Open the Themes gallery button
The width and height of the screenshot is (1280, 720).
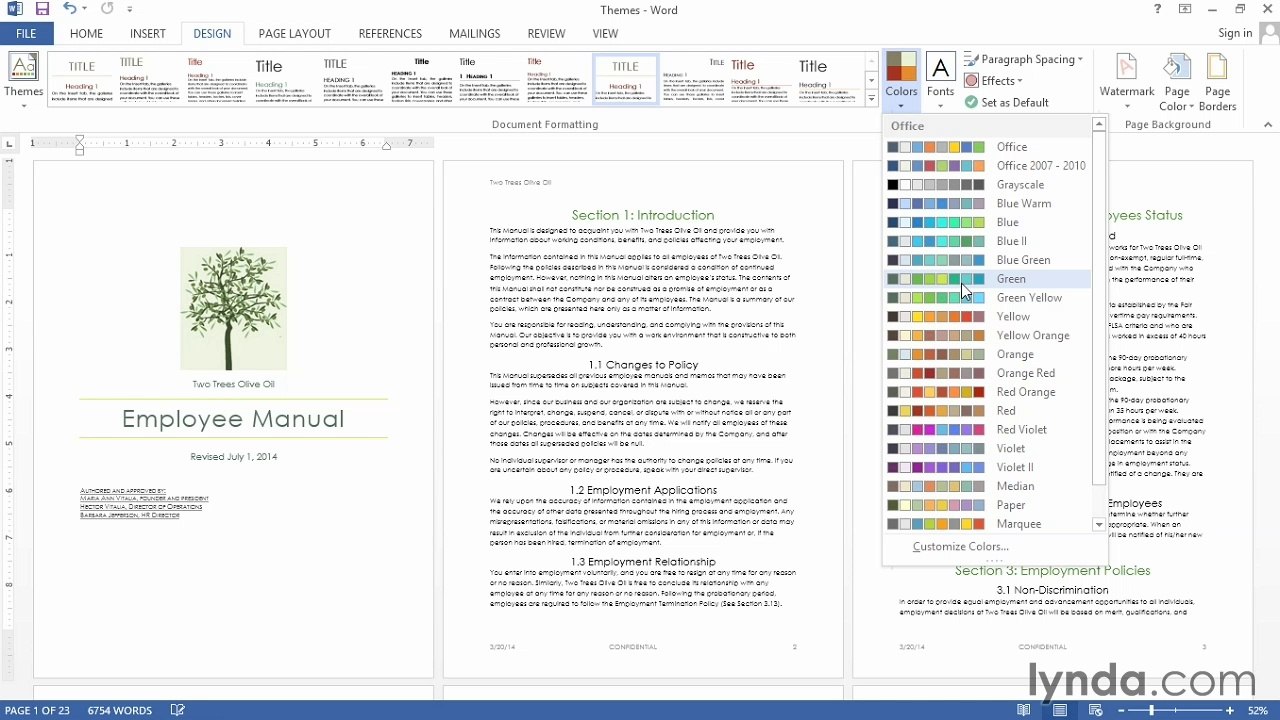[23, 81]
